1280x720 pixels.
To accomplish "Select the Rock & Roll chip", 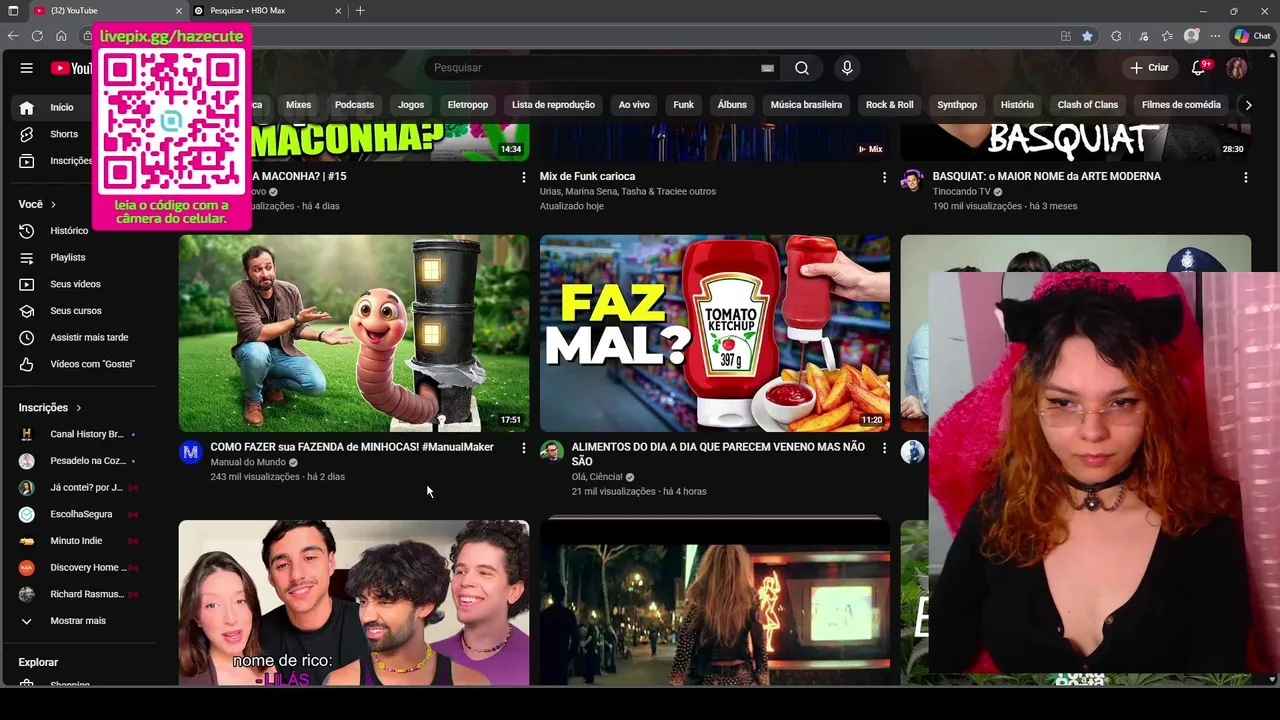I will pyautogui.click(x=890, y=105).
